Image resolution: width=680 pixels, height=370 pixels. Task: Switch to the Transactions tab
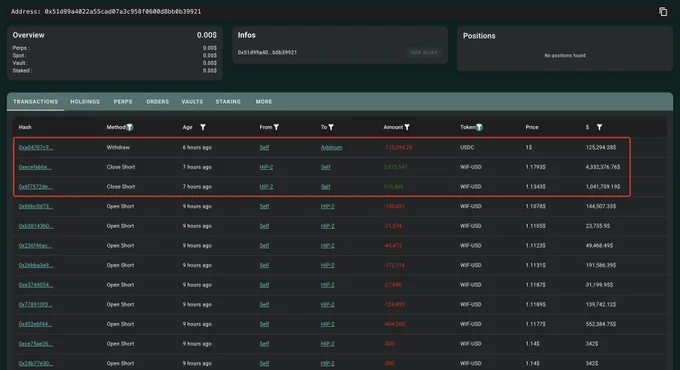coord(35,102)
